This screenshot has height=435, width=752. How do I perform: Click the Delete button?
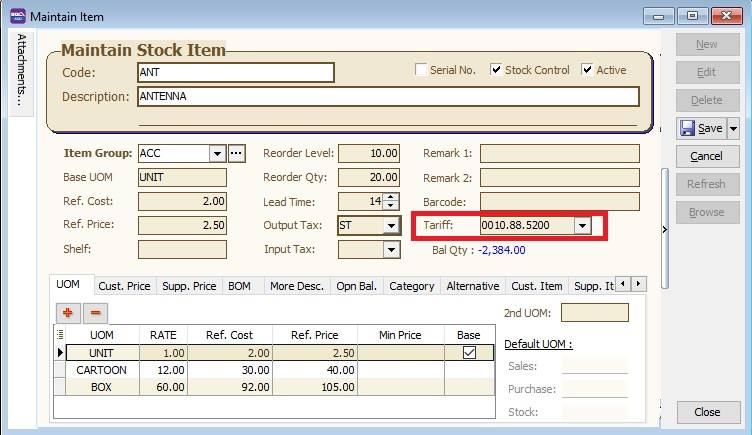tap(707, 100)
